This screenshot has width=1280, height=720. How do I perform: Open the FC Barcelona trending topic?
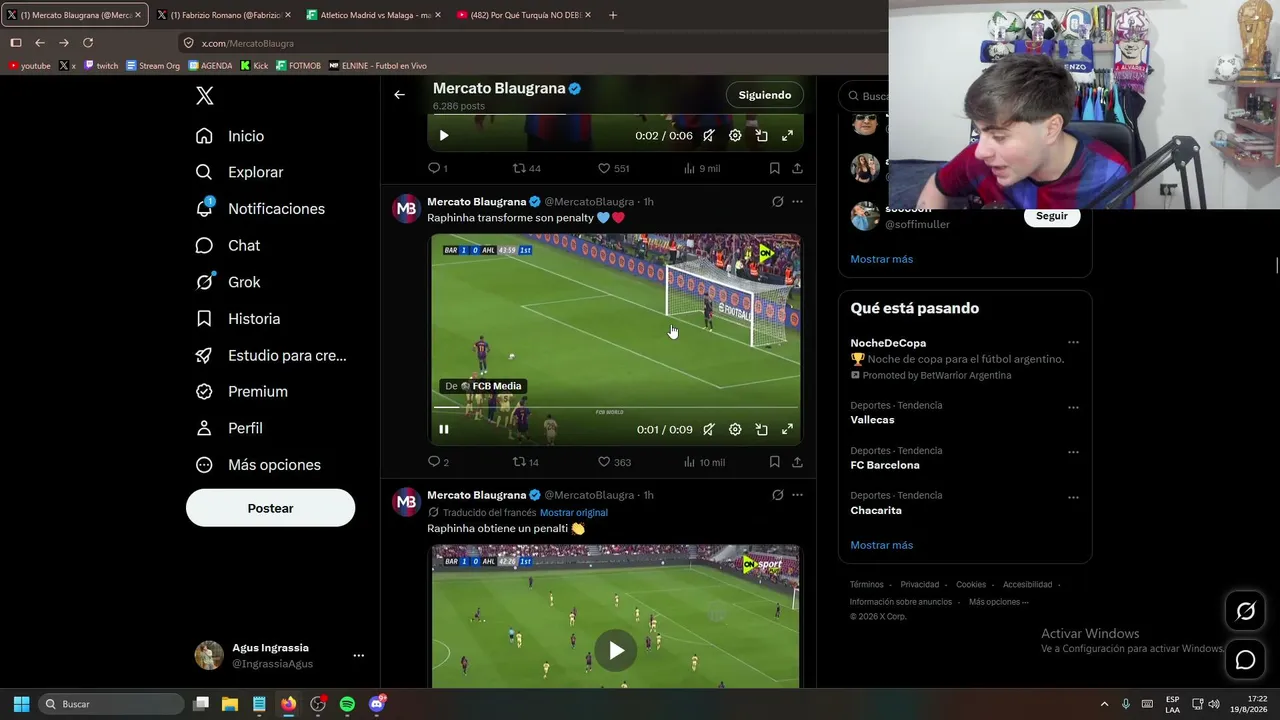[x=885, y=465]
